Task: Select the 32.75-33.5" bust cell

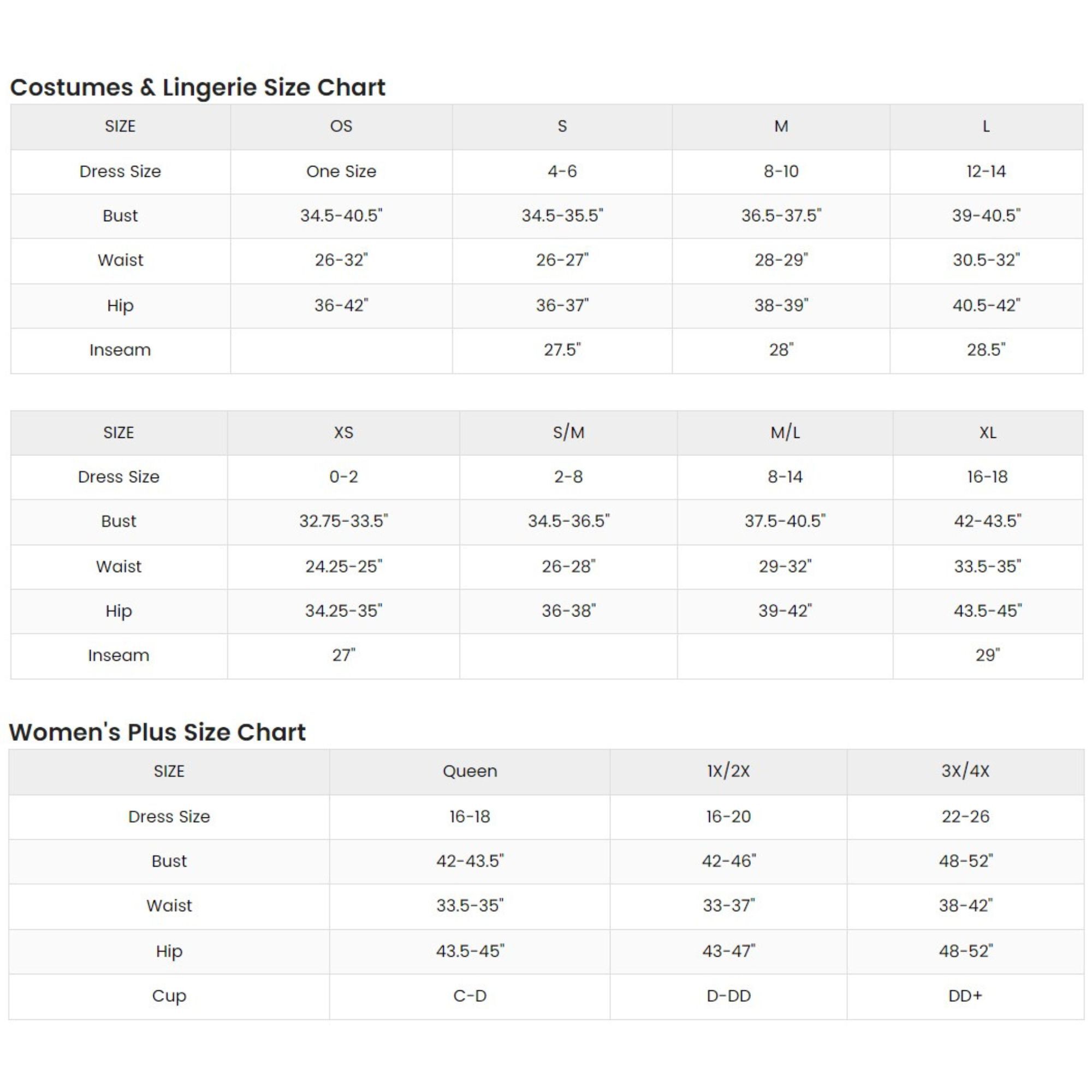Action: (x=343, y=520)
